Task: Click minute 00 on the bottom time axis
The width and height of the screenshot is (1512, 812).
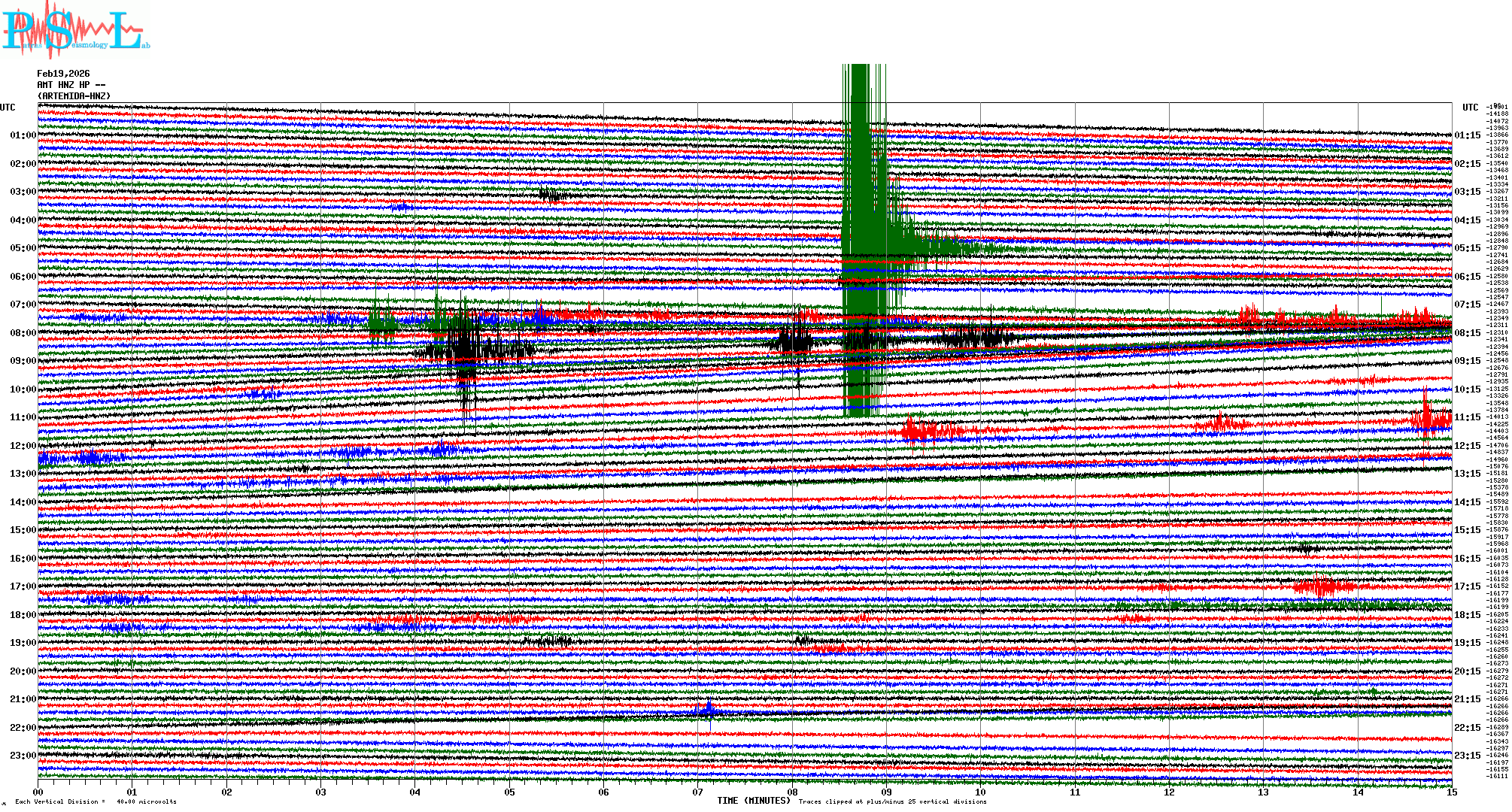Action: [38, 792]
